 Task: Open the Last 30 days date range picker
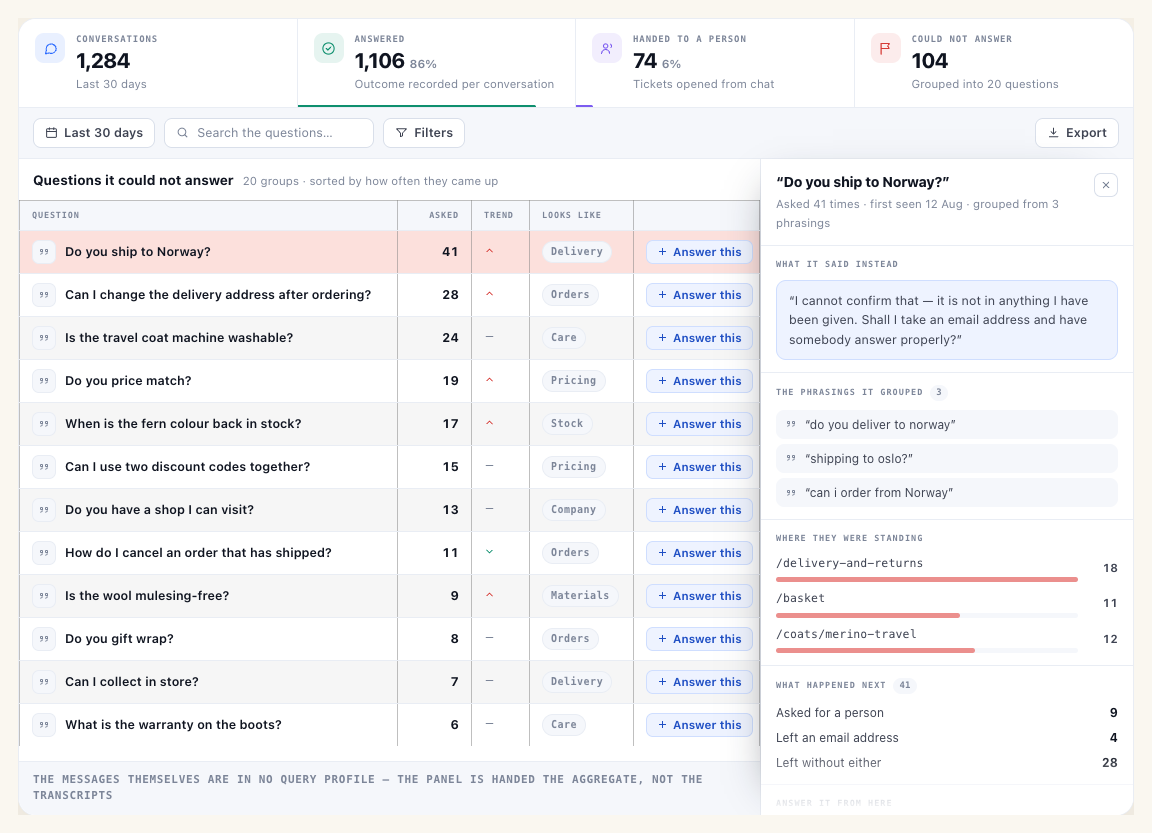[94, 133]
